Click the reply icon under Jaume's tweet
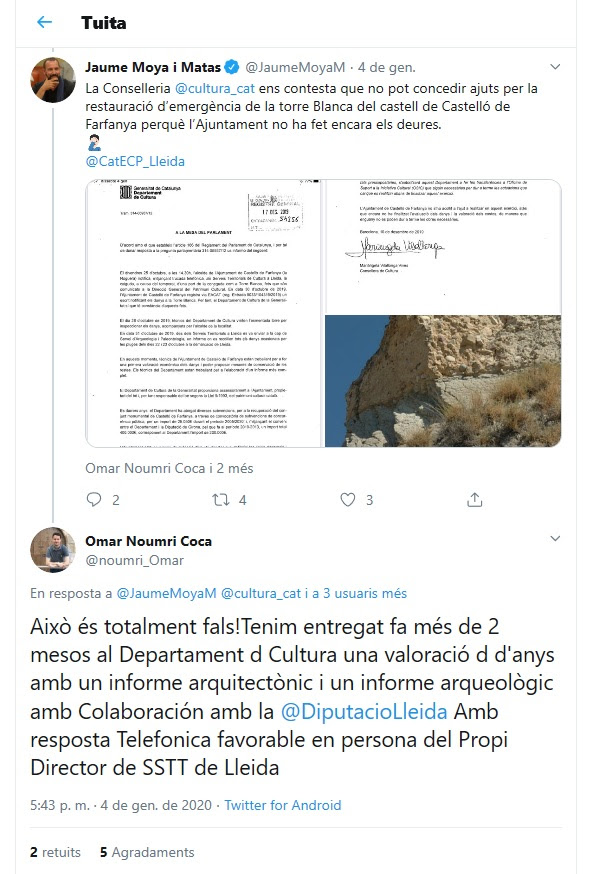Screen dimensions: 611x874 click(94, 499)
